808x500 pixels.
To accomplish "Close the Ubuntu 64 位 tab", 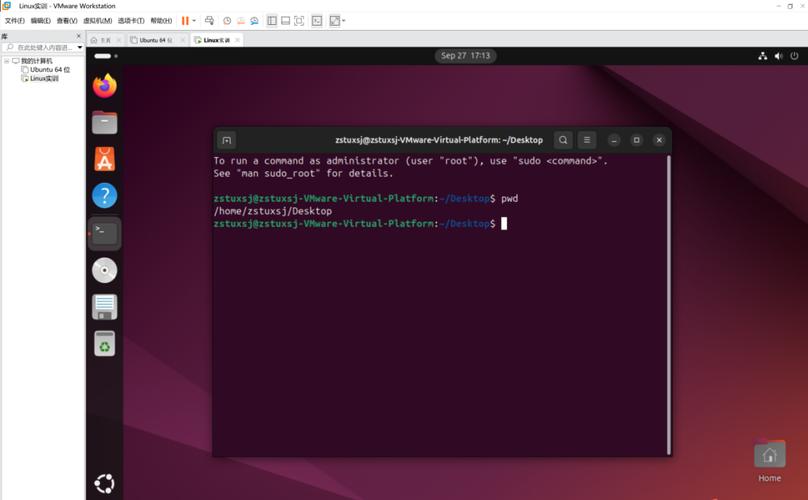I will click(x=182, y=40).
